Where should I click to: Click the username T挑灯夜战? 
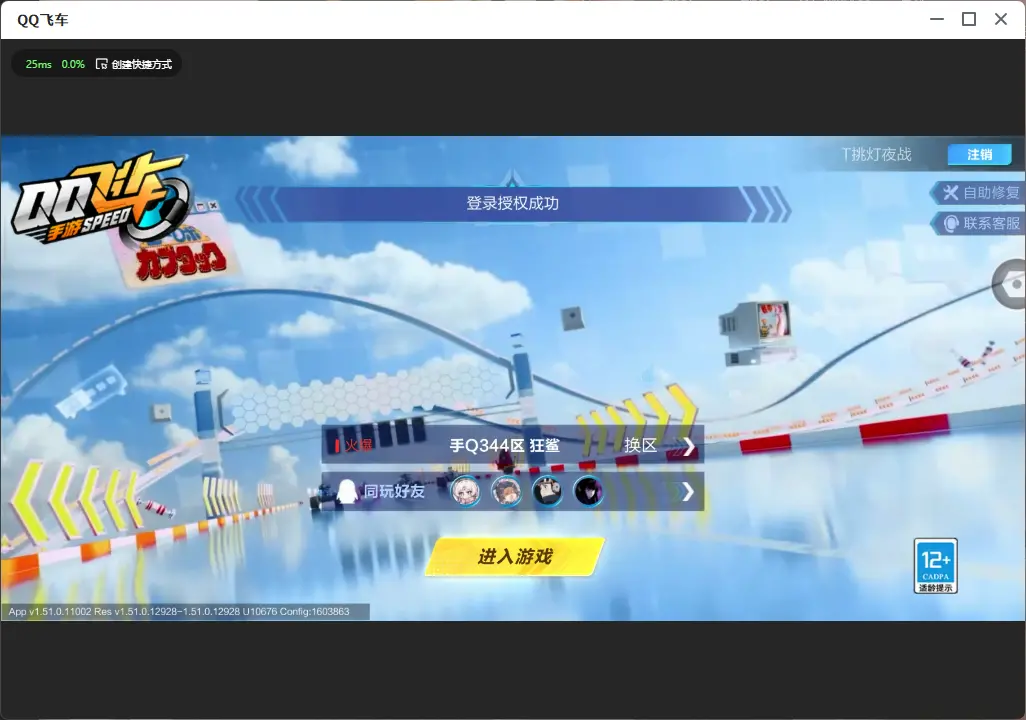click(x=876, y=154)
